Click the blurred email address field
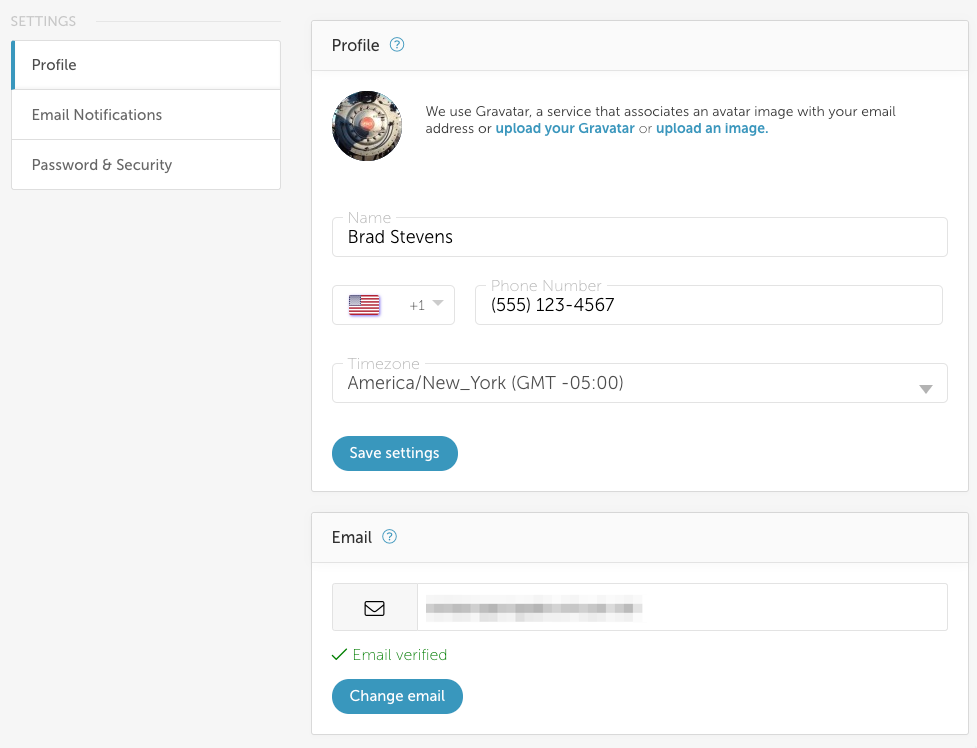 [682, 607]
